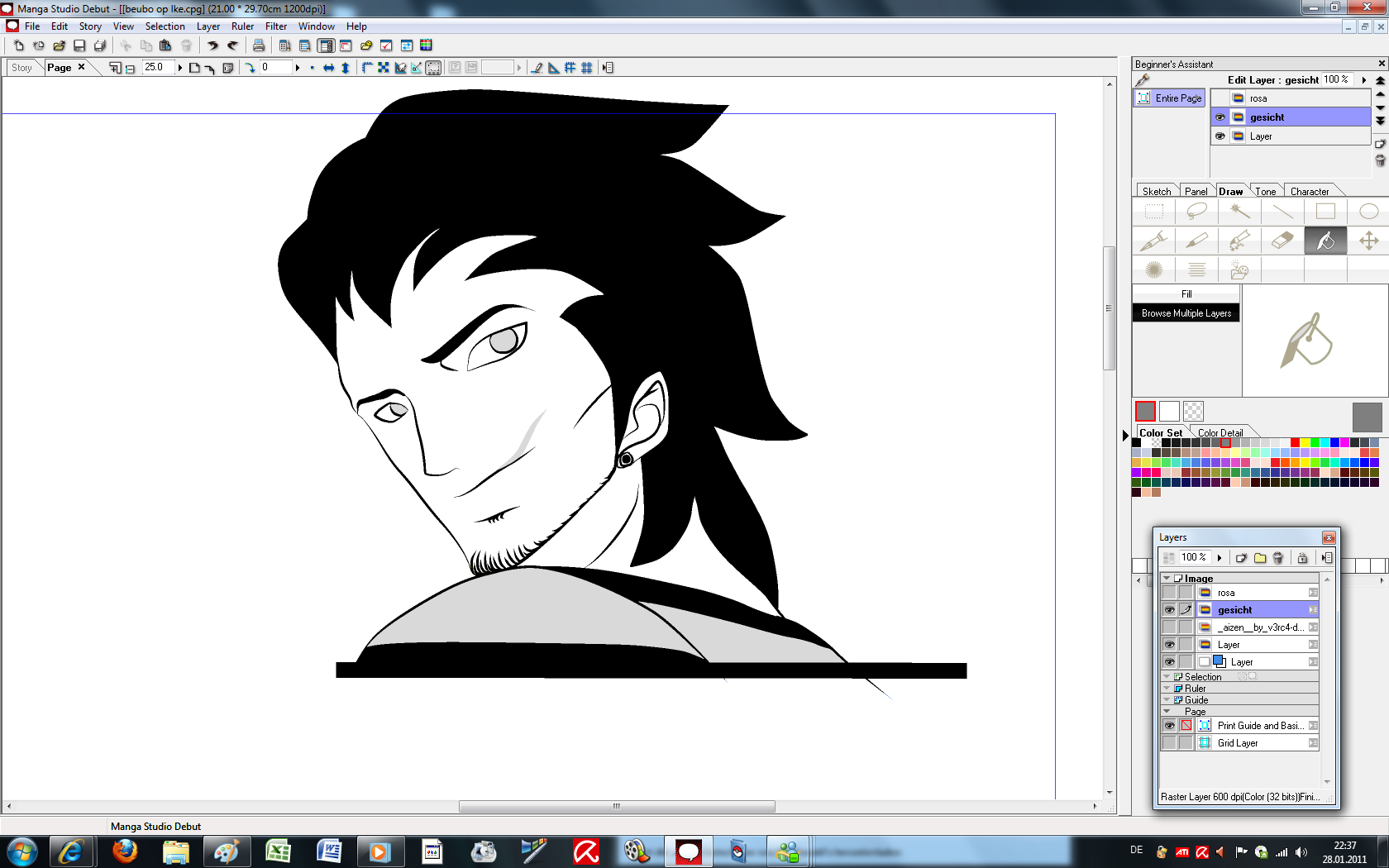Click the trash icon in Layers panel

point(1278,558)
